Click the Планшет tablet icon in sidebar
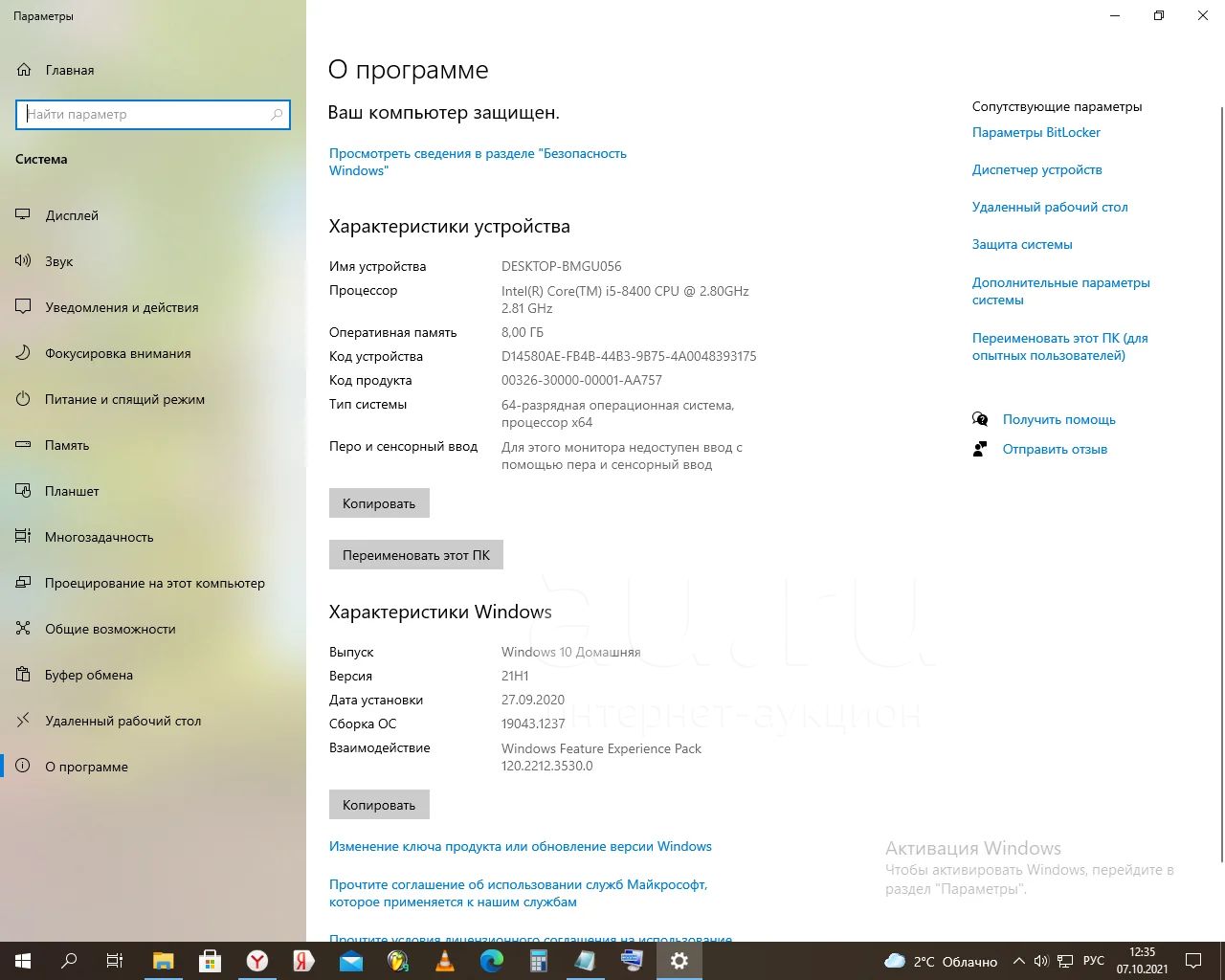Viewport: 1225px width, 980px height. point(24,491)
